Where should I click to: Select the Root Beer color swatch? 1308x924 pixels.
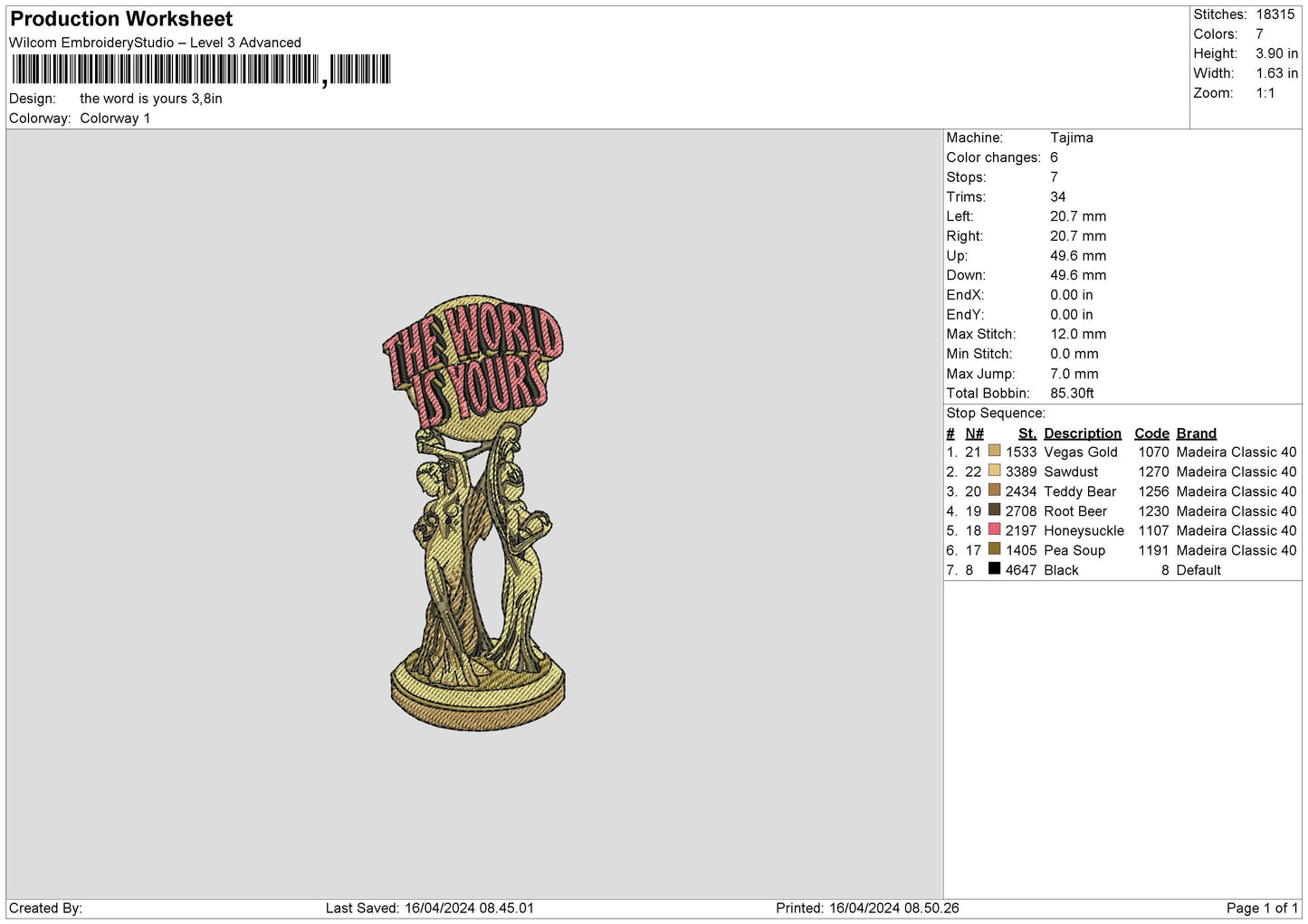(x=995, y=510)
